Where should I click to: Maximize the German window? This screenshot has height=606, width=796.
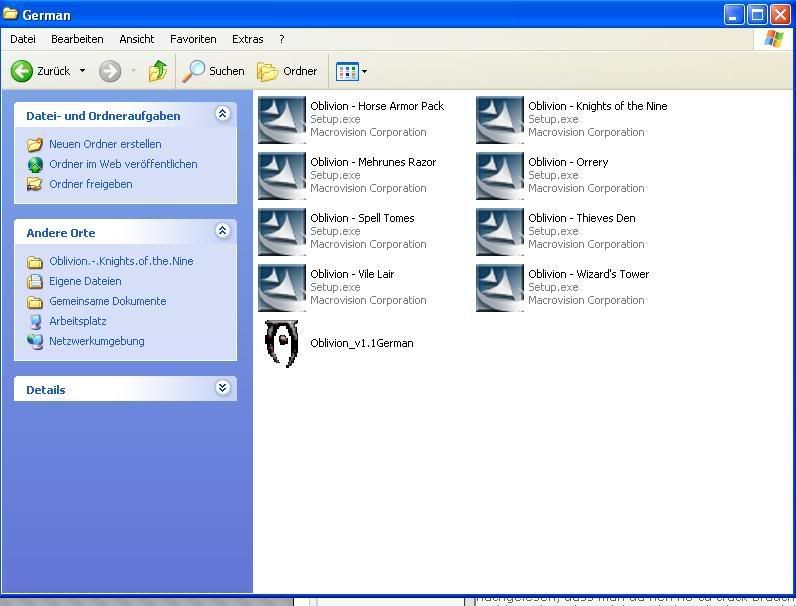(x=757, y=15)
